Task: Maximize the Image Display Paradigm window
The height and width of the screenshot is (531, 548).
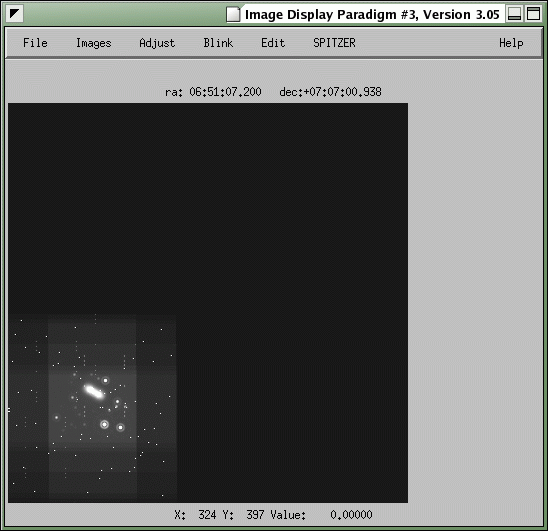Action: (533, 14)
